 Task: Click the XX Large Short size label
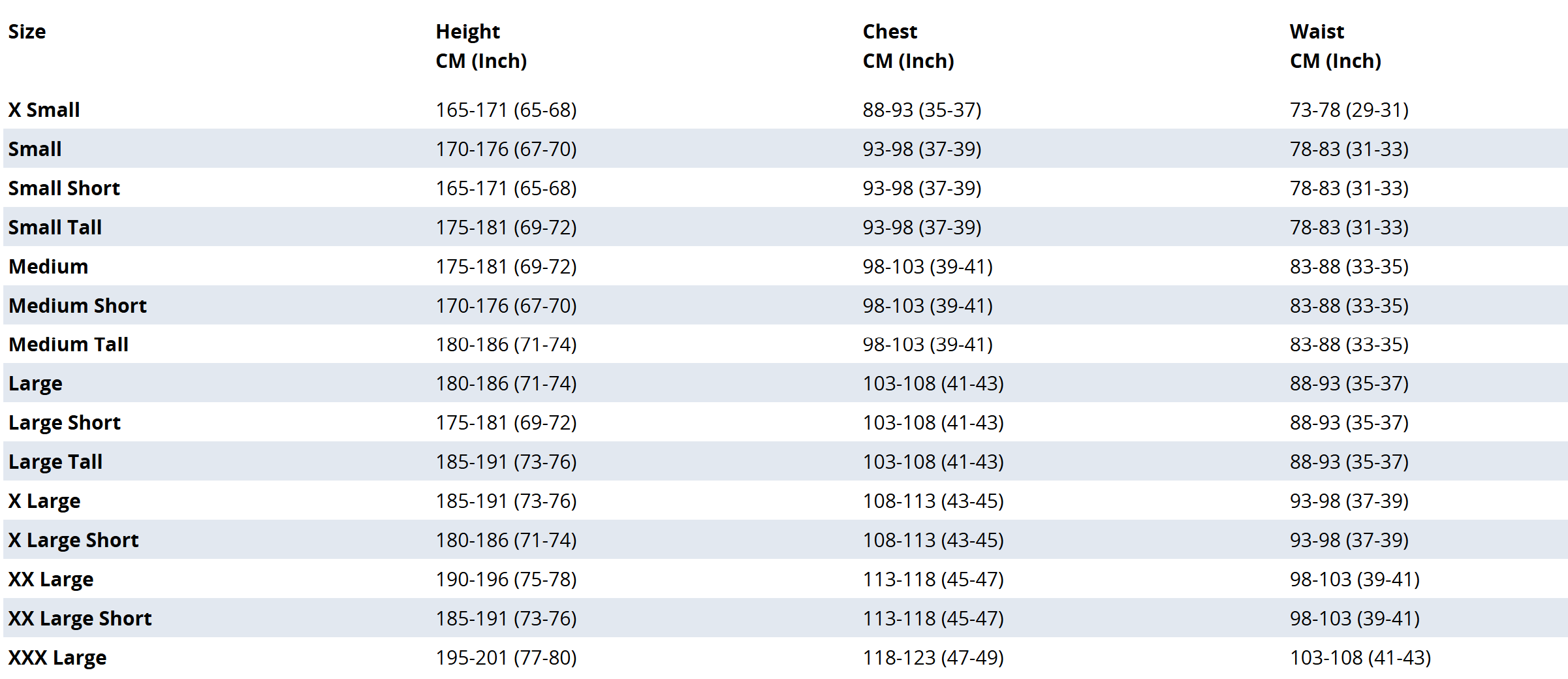[x=80, y=618]
